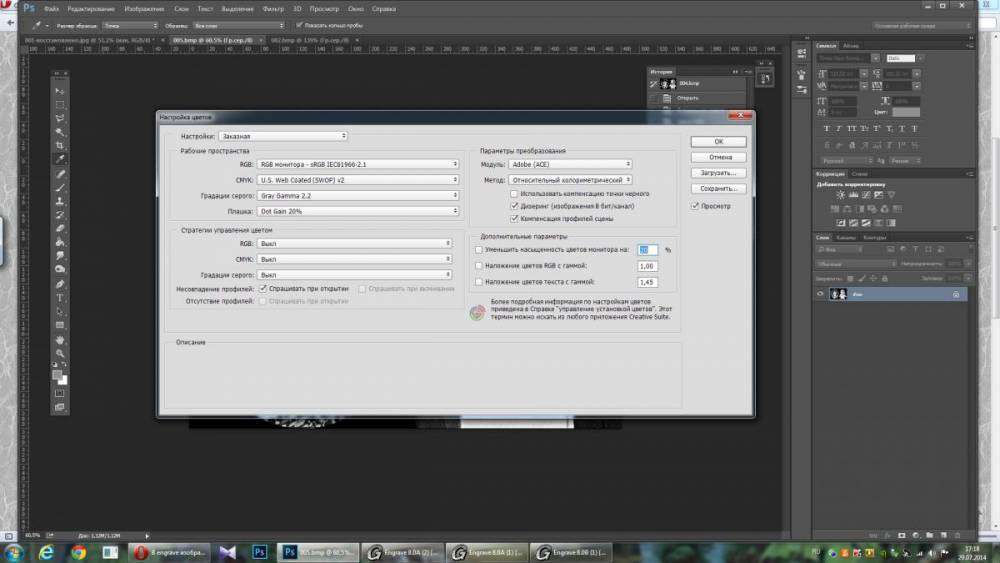Click the 'Загрузить...' button
Viewport: 1000px width, 563px height.
718,173
